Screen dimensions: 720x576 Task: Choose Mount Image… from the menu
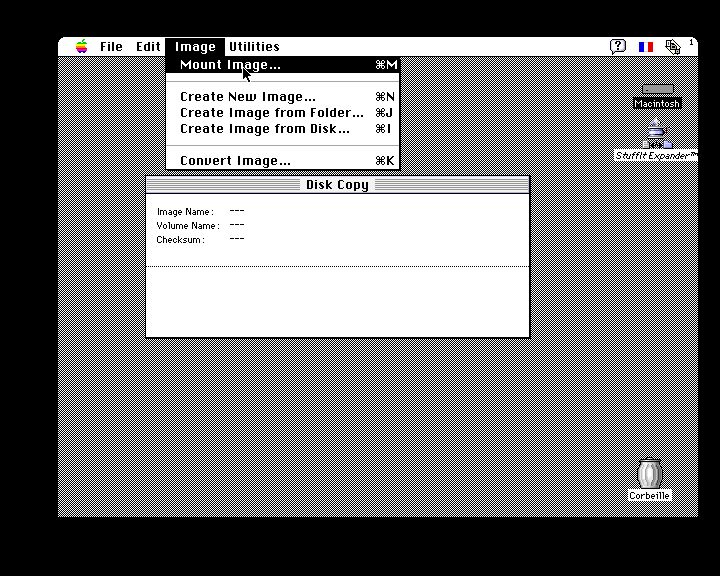click(230, 65)
